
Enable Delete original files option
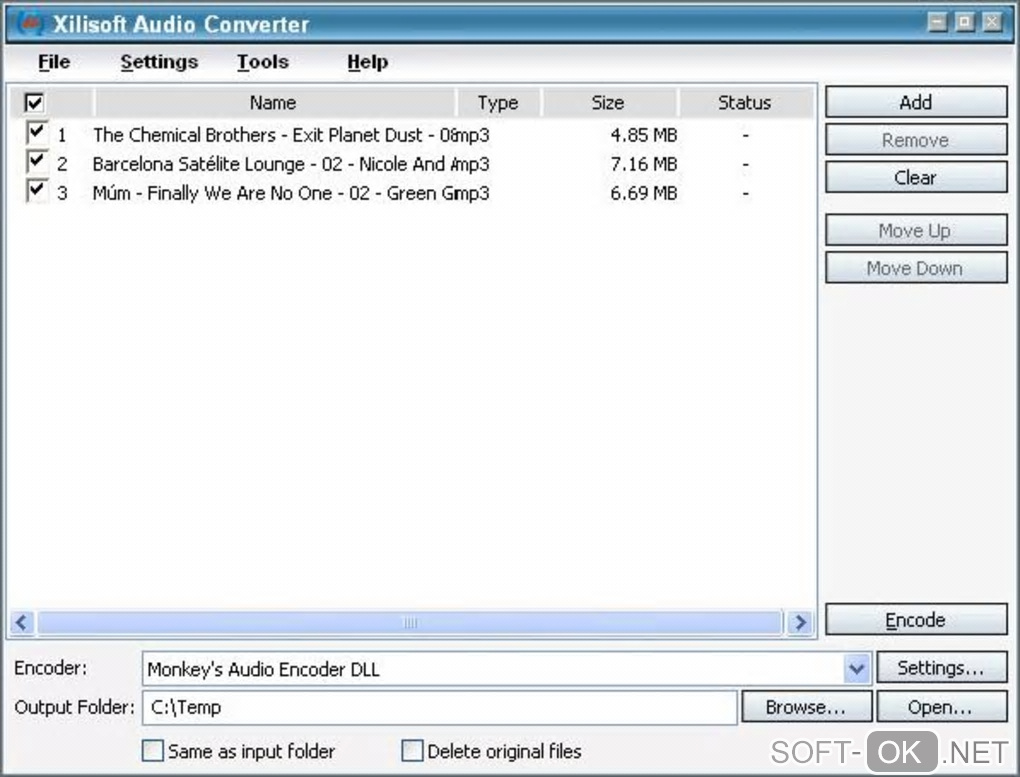pos(412,750)
